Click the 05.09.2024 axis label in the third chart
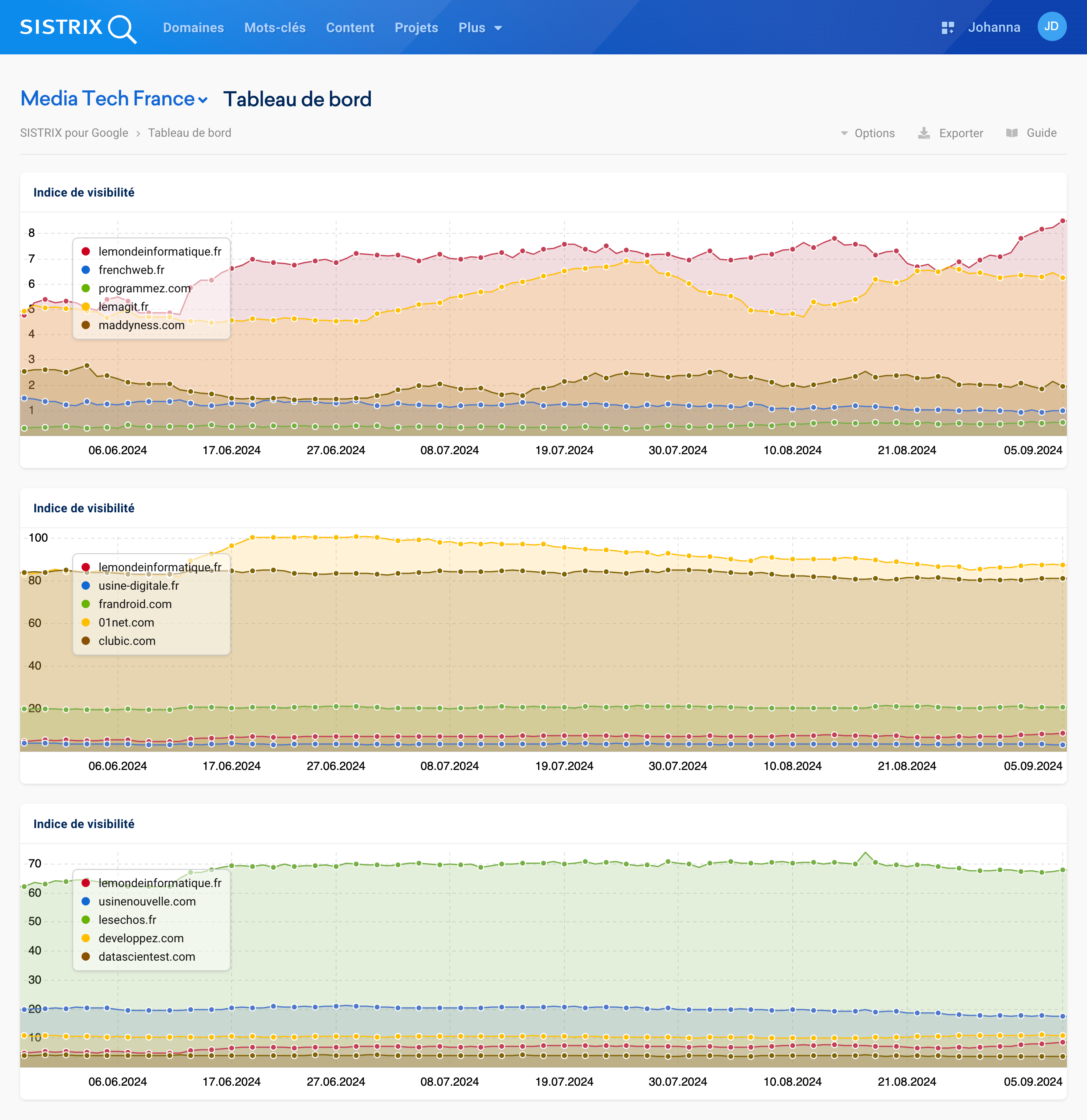Viewport: 1087px width, 1120px height. point(1033,1082)
